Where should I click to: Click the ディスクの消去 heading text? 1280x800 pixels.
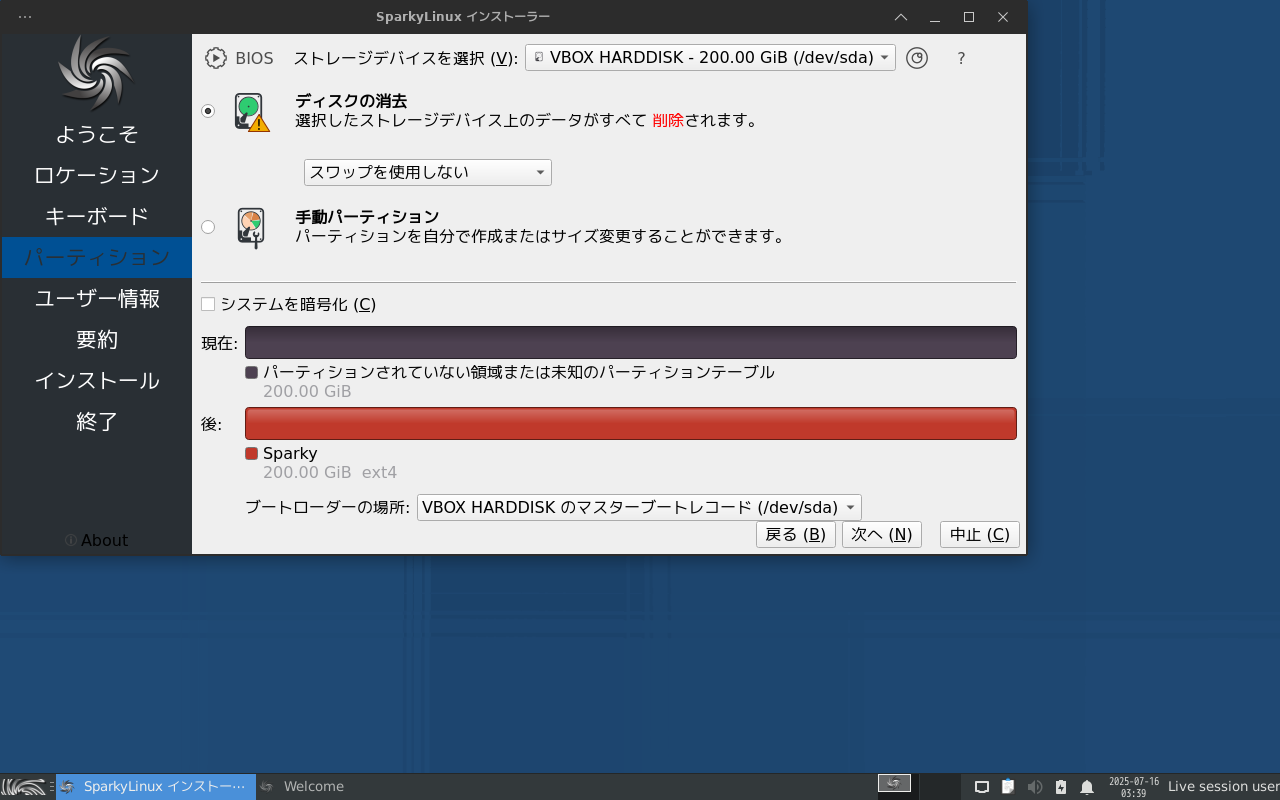[351, 101]
